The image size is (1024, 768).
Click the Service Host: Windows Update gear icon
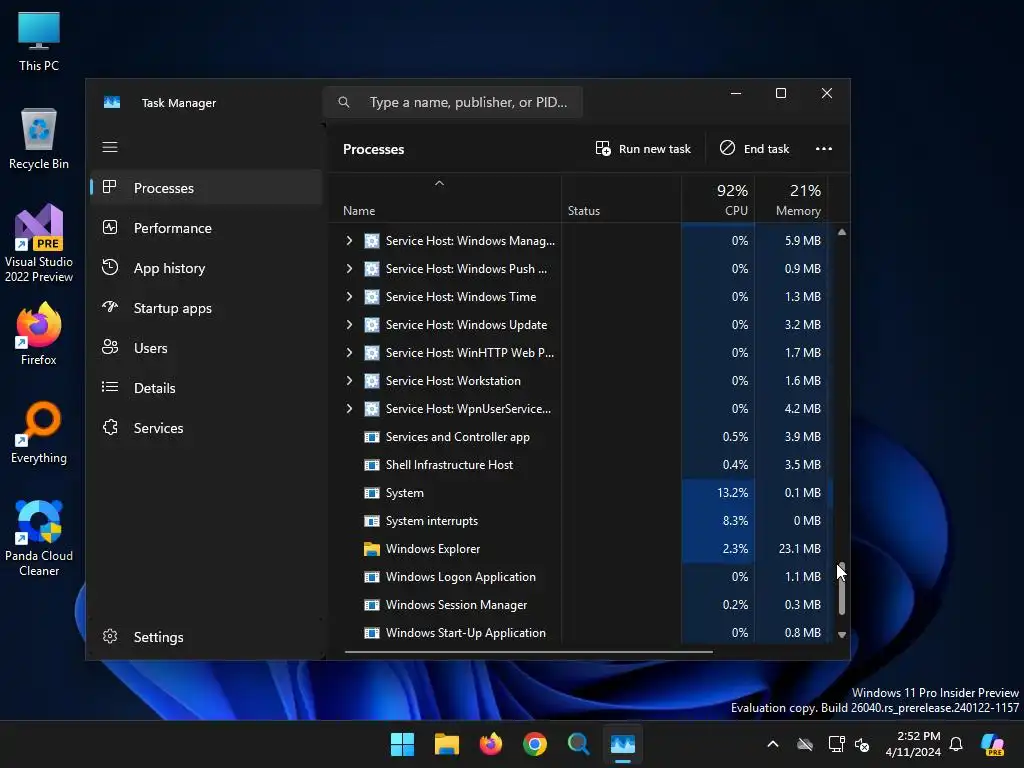coord(372,325)
